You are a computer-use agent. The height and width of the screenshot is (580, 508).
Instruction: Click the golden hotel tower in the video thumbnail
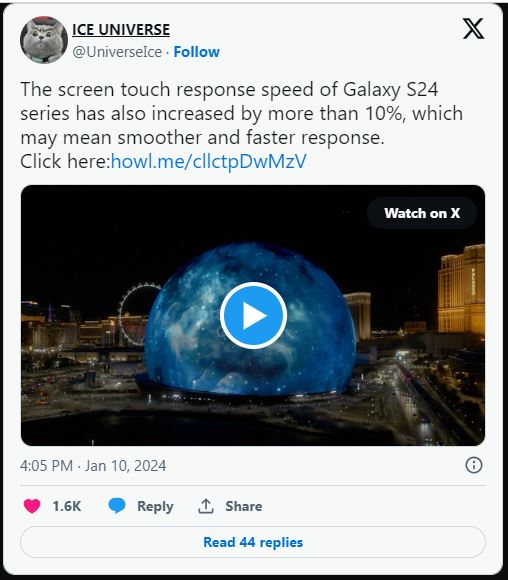pos(461,289)
